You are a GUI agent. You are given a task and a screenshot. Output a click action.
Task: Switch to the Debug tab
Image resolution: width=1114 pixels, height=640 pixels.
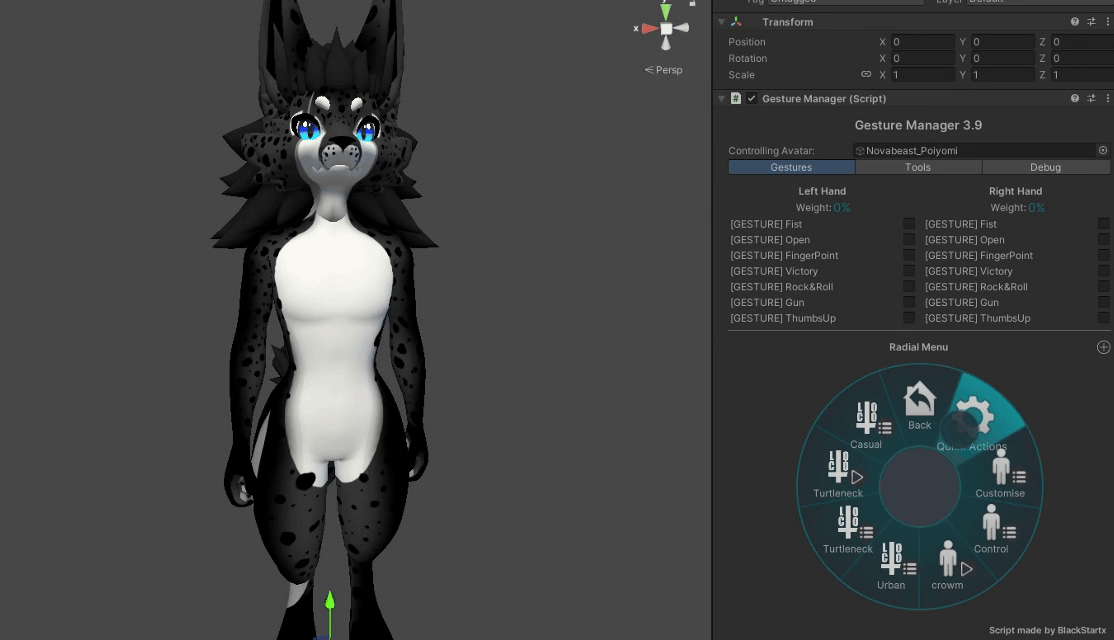(x=1046, y=167)
